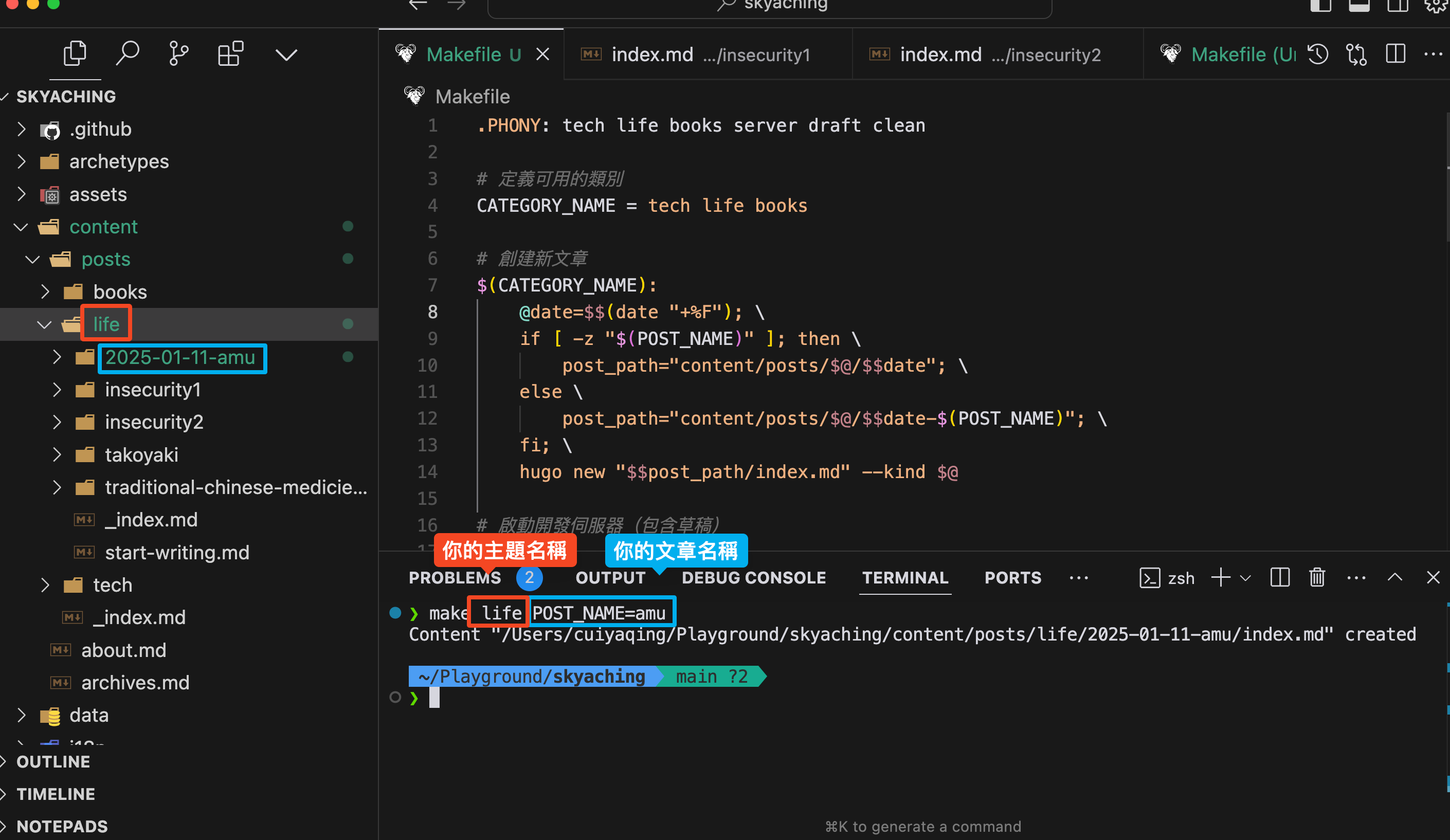
Task: Expand the data folder
Action: click(x=189, y=715)
